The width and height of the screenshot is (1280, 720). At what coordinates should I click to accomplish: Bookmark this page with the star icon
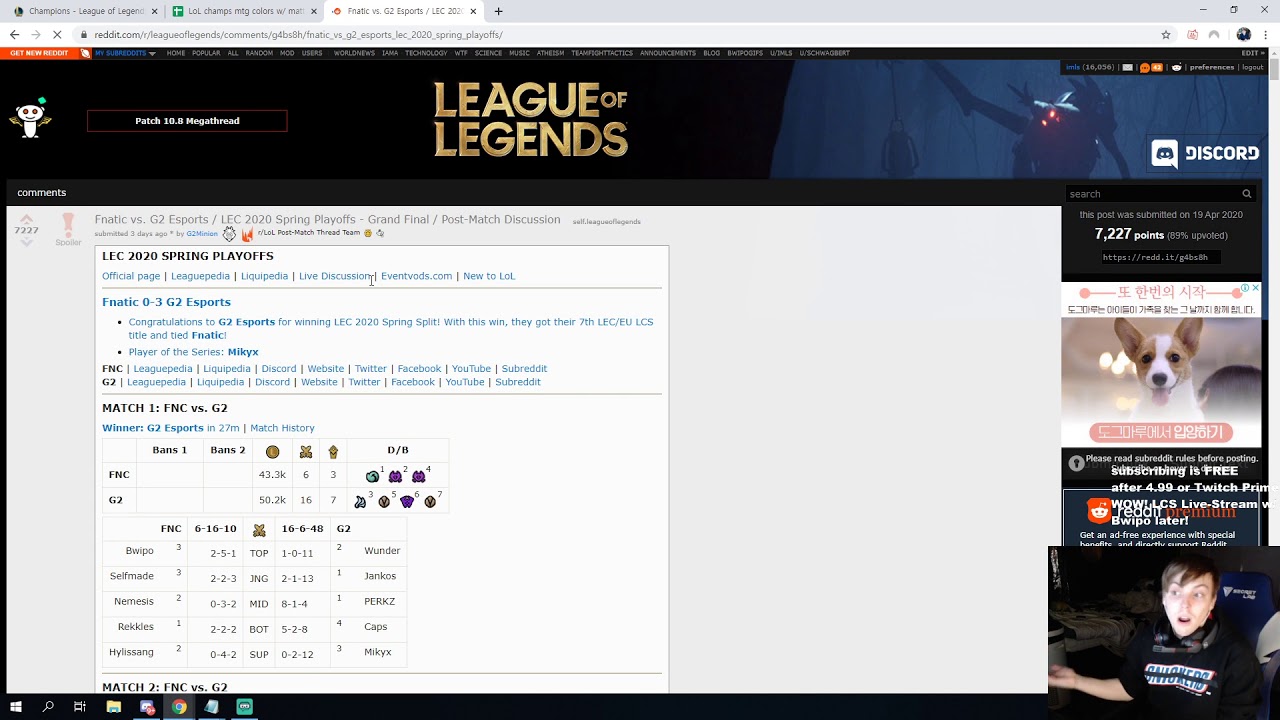(x=1166, y=34)
